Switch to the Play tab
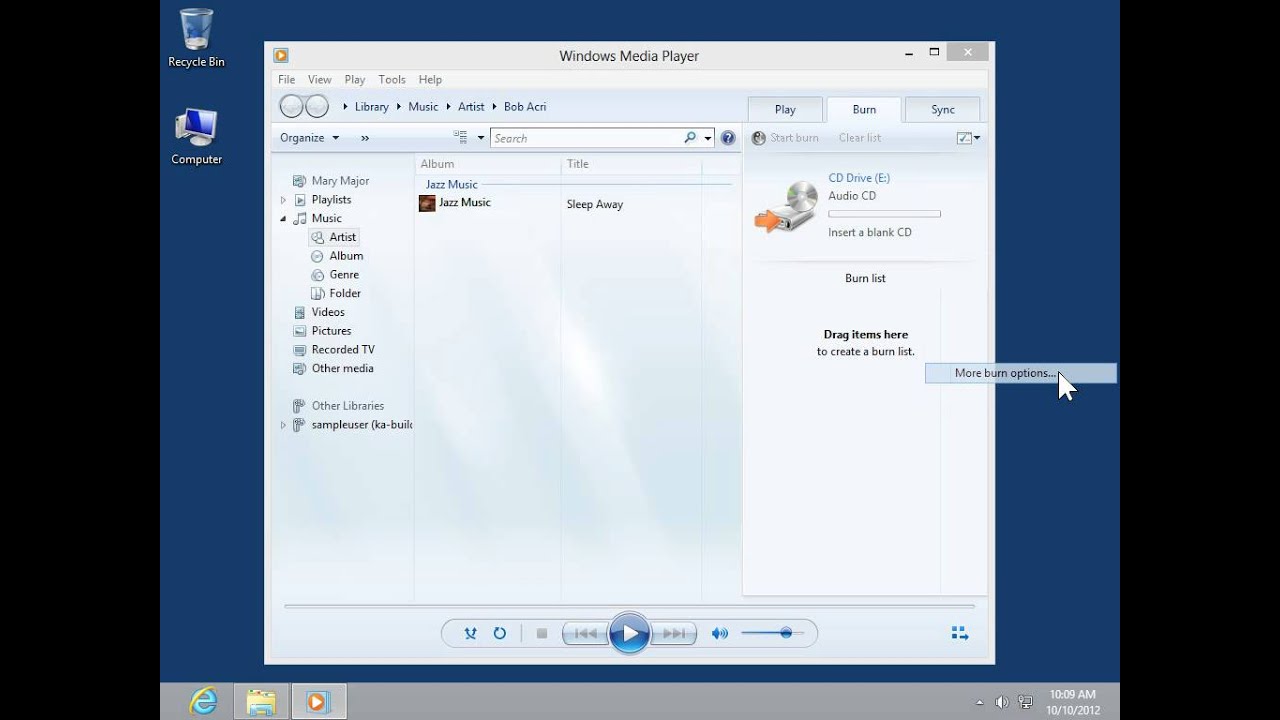 [x=785, y=110]
